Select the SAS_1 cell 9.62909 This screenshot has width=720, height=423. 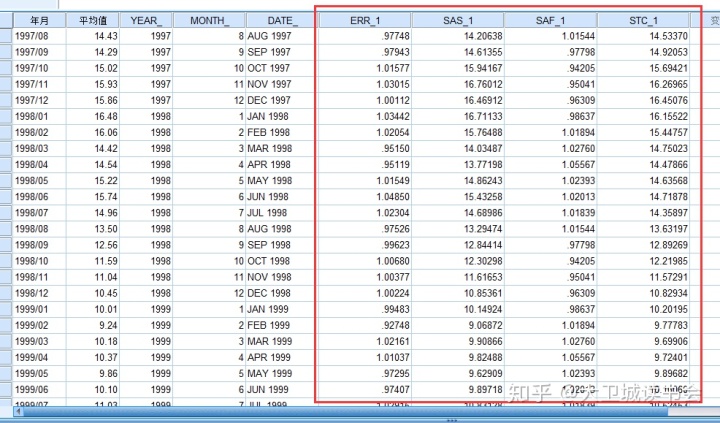[x=458, y=374]
